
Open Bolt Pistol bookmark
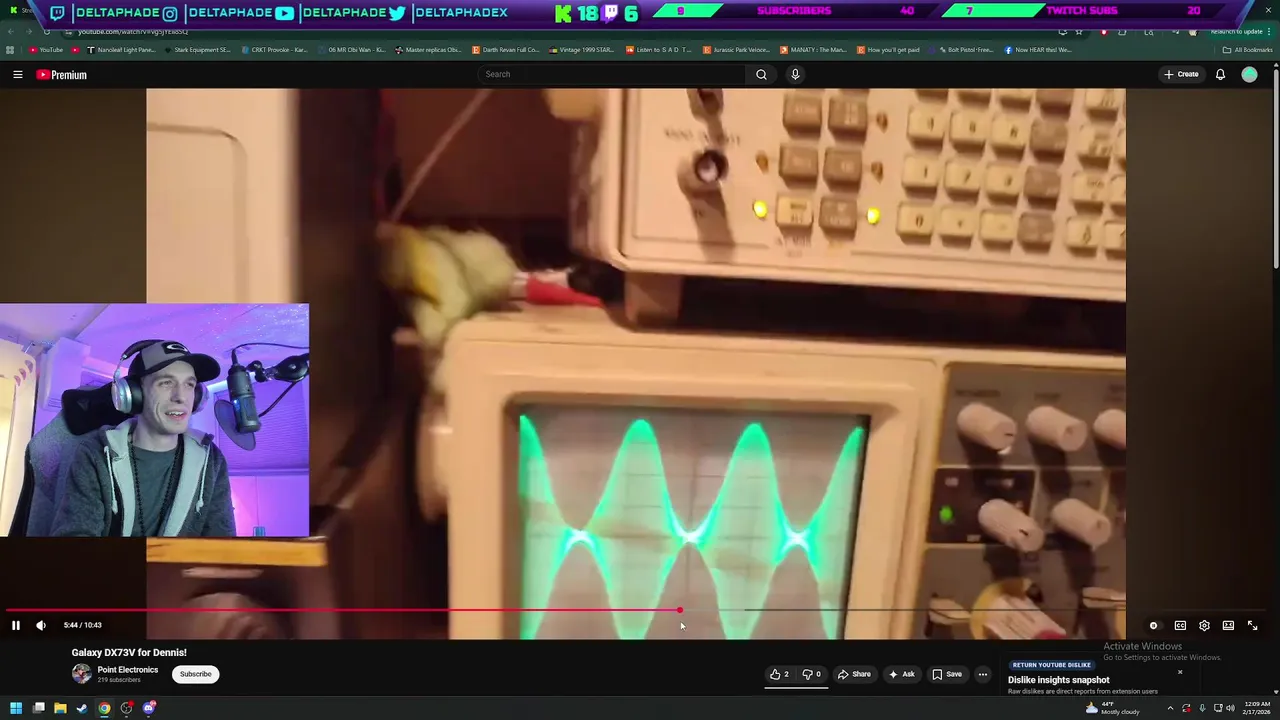click(960, 50)
